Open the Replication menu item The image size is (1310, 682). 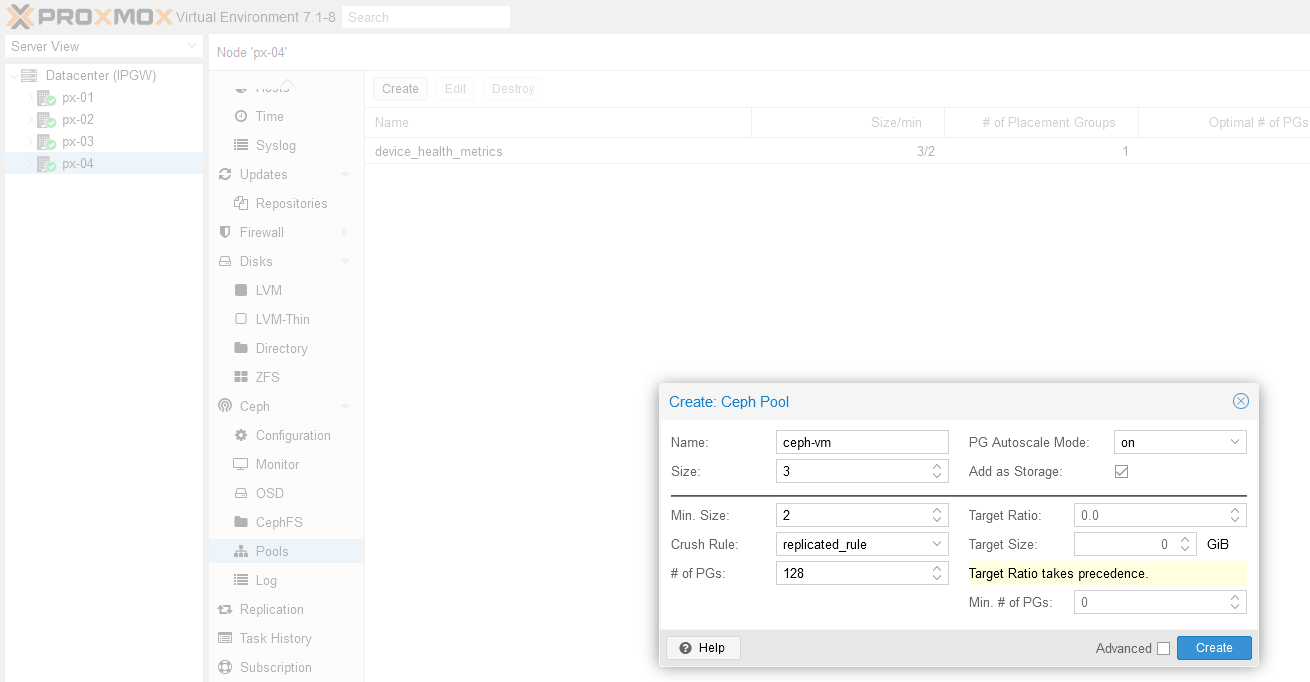click(x=271, y=609)
